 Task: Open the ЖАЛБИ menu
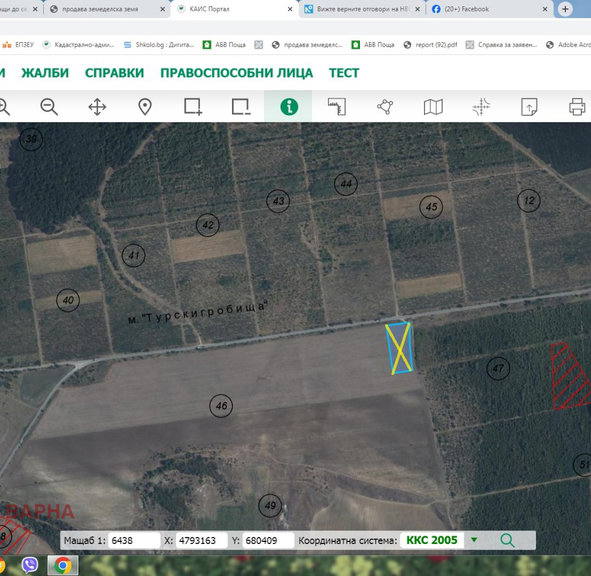[x=45, y=73]
